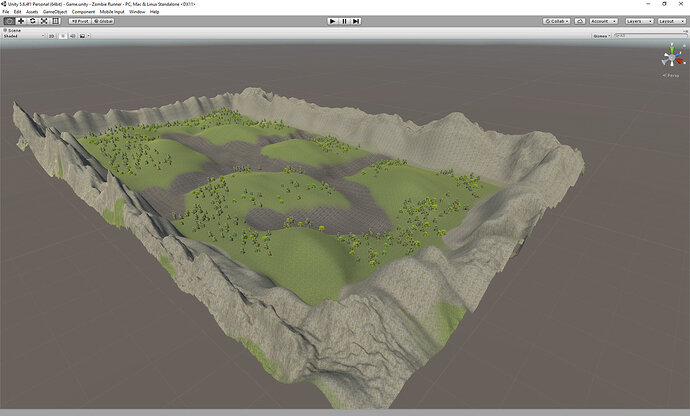
Task: Select the Rect transform tool
Action: click(55, 21)
